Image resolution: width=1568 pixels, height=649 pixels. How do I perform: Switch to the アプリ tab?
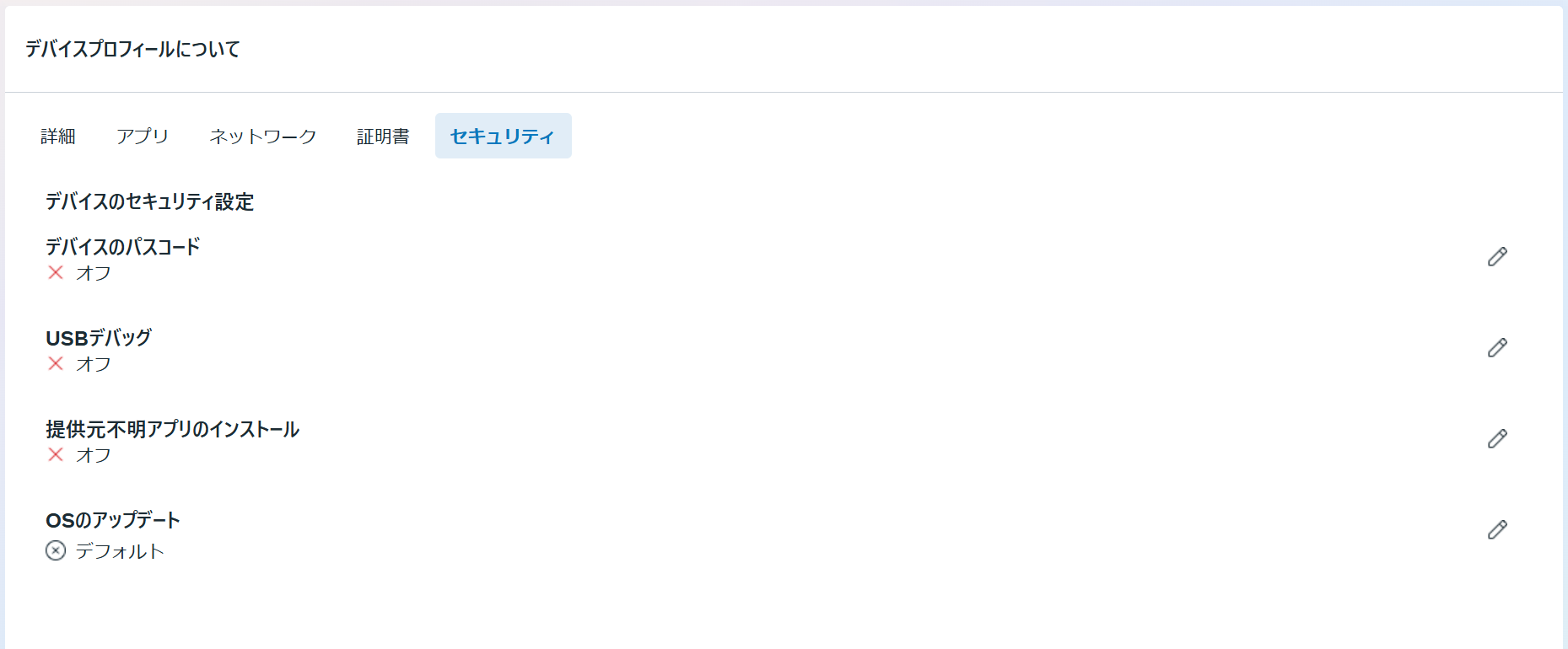143,136
